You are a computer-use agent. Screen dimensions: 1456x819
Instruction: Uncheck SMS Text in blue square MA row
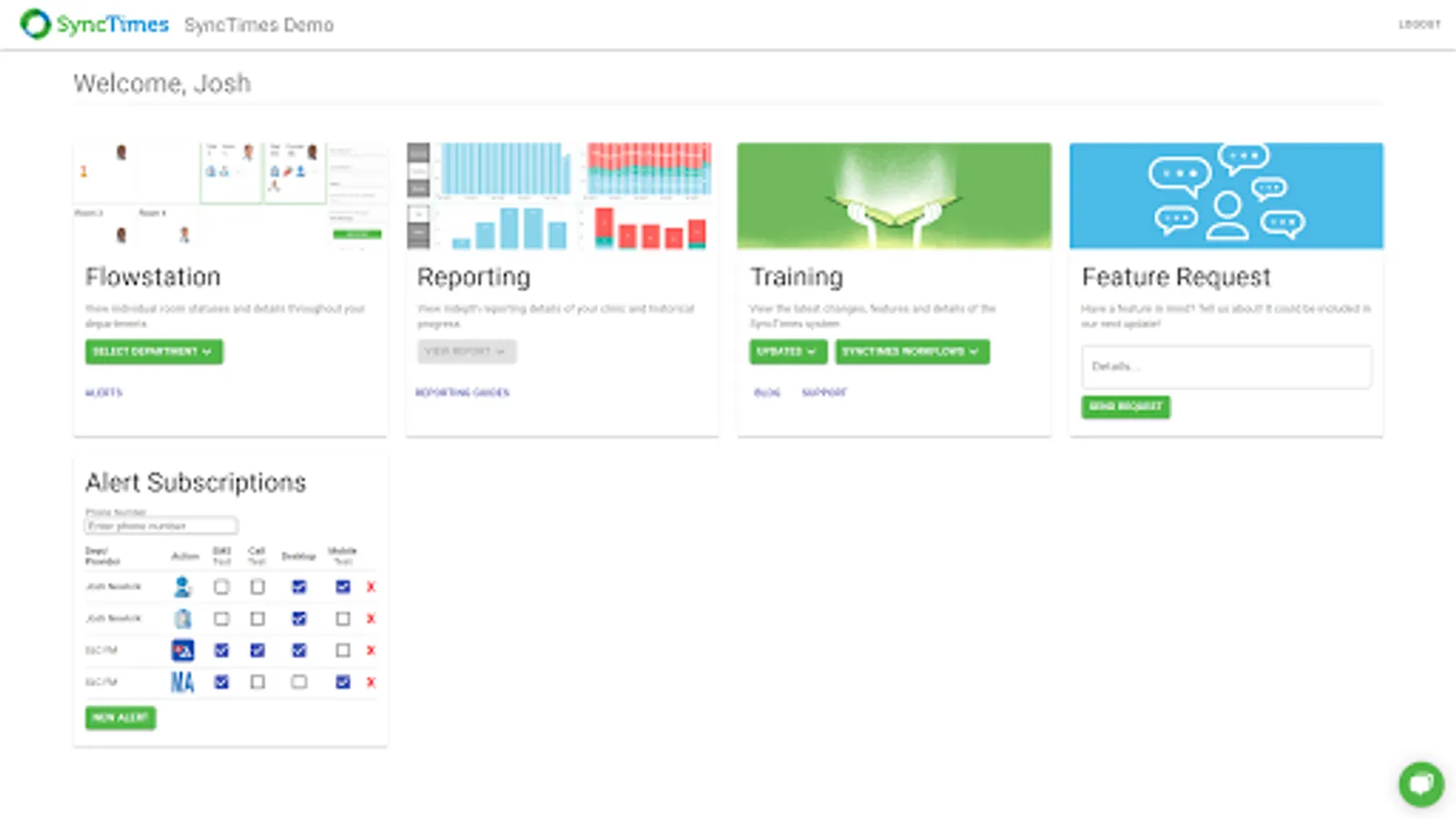pyautogui.click(x=221, y=651)
